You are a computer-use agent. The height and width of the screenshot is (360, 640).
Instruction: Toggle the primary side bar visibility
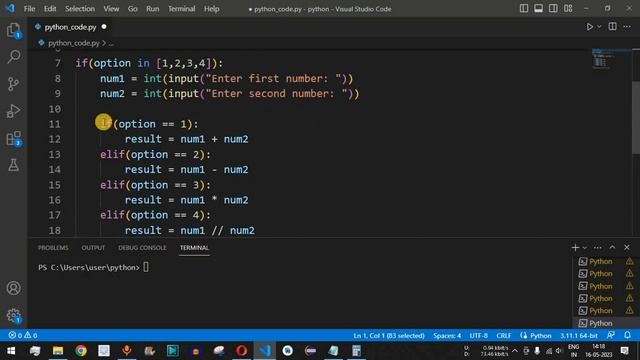[524, 9]
